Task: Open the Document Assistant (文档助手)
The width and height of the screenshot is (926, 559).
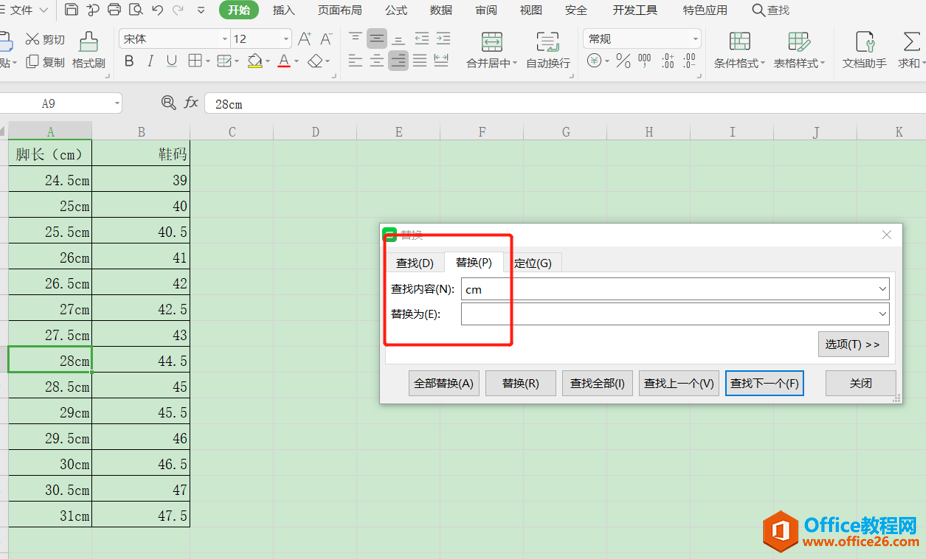Action: click(x=864, y=51)
